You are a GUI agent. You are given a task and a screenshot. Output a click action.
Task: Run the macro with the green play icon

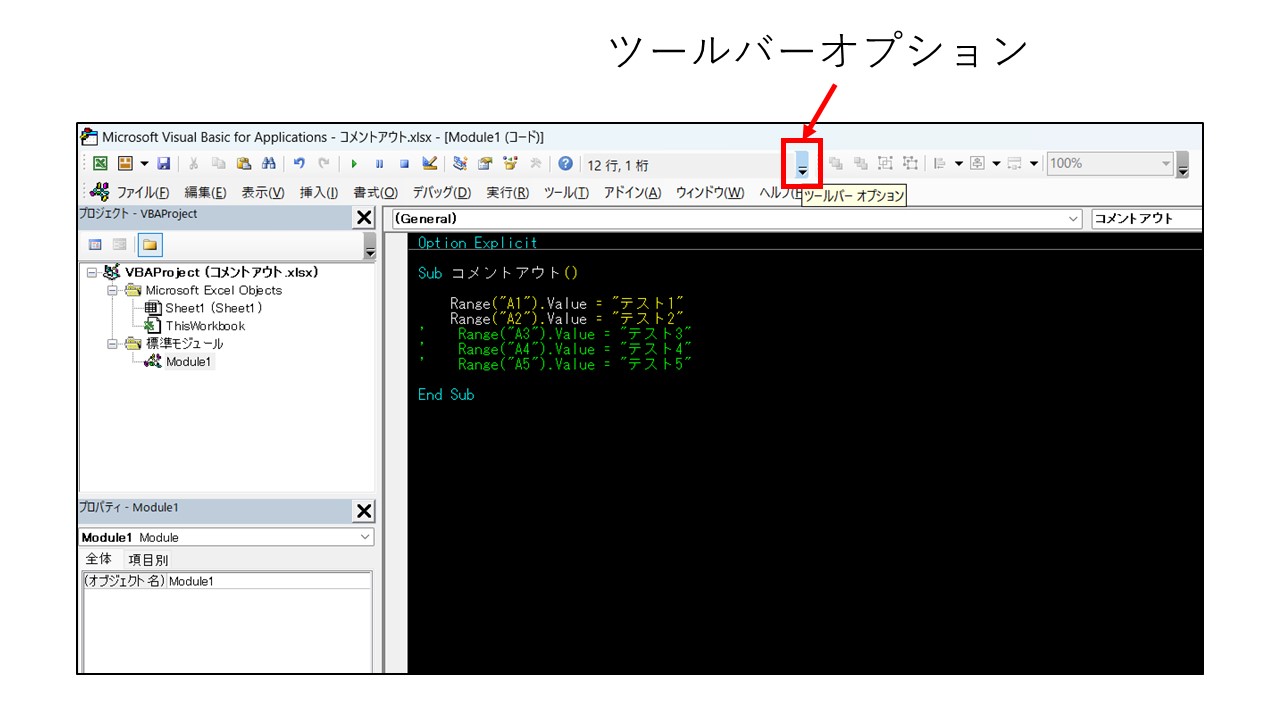[x=354, y=164]
